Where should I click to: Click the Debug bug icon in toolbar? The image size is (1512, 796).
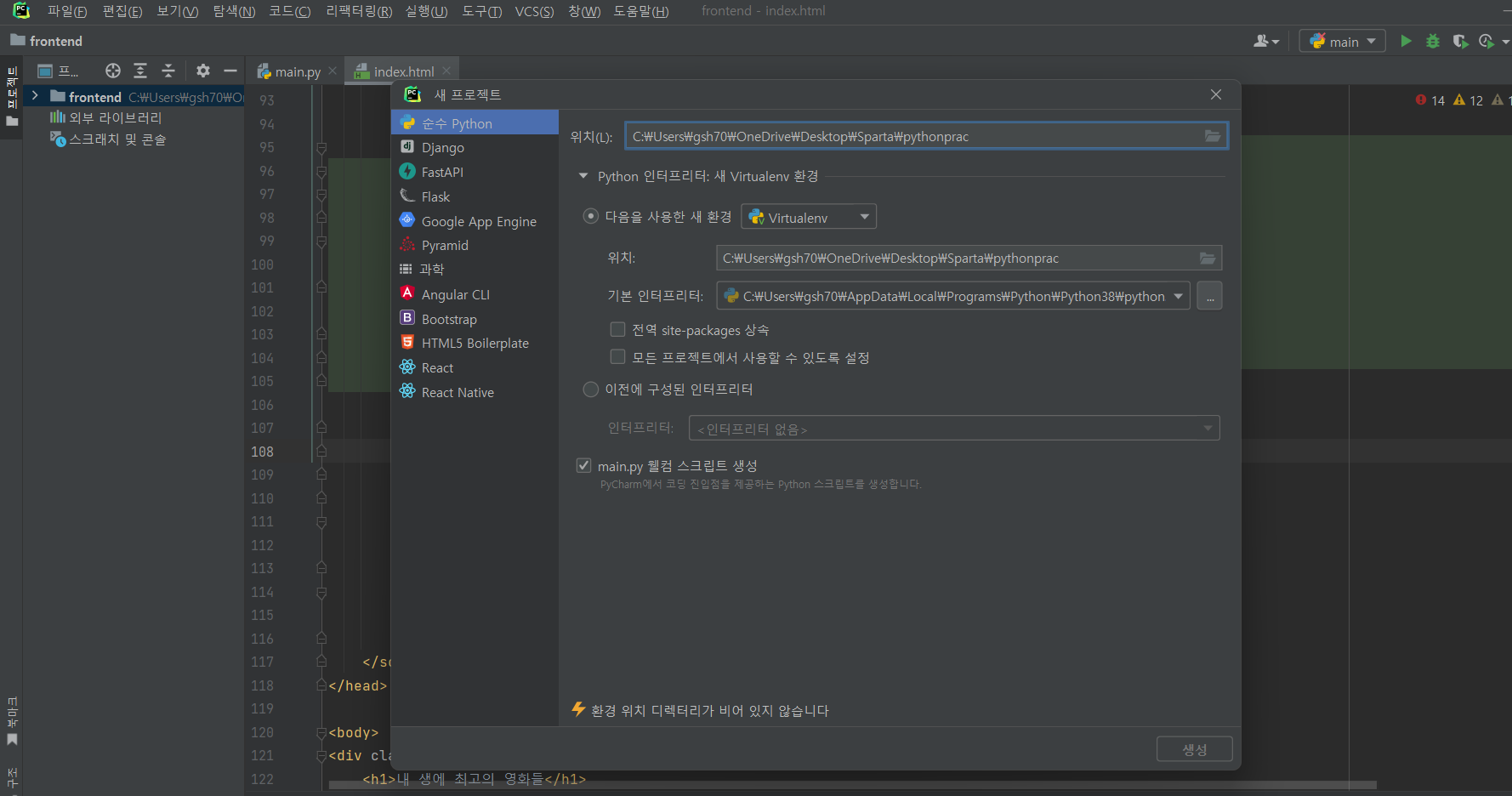pyautogui.click(x=1433, y=41)
